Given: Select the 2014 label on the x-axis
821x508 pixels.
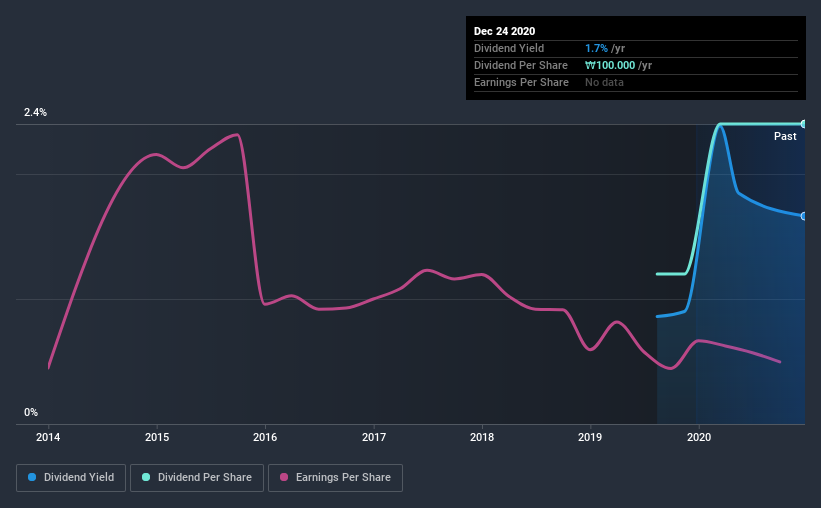Looking at the screenshot, I should 48,437.
